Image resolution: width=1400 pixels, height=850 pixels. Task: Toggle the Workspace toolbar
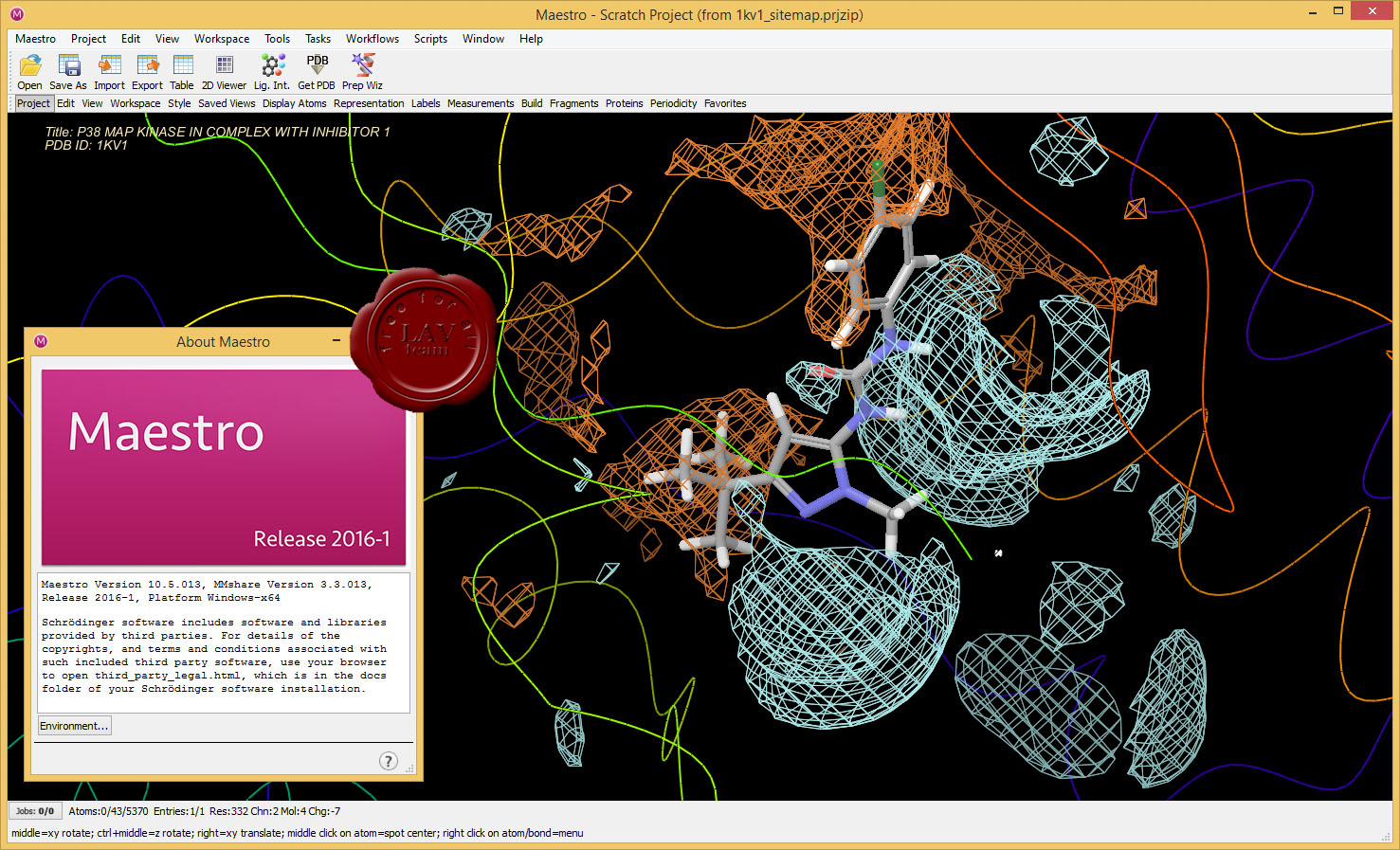pyautogui.click(x=136, y=103)
